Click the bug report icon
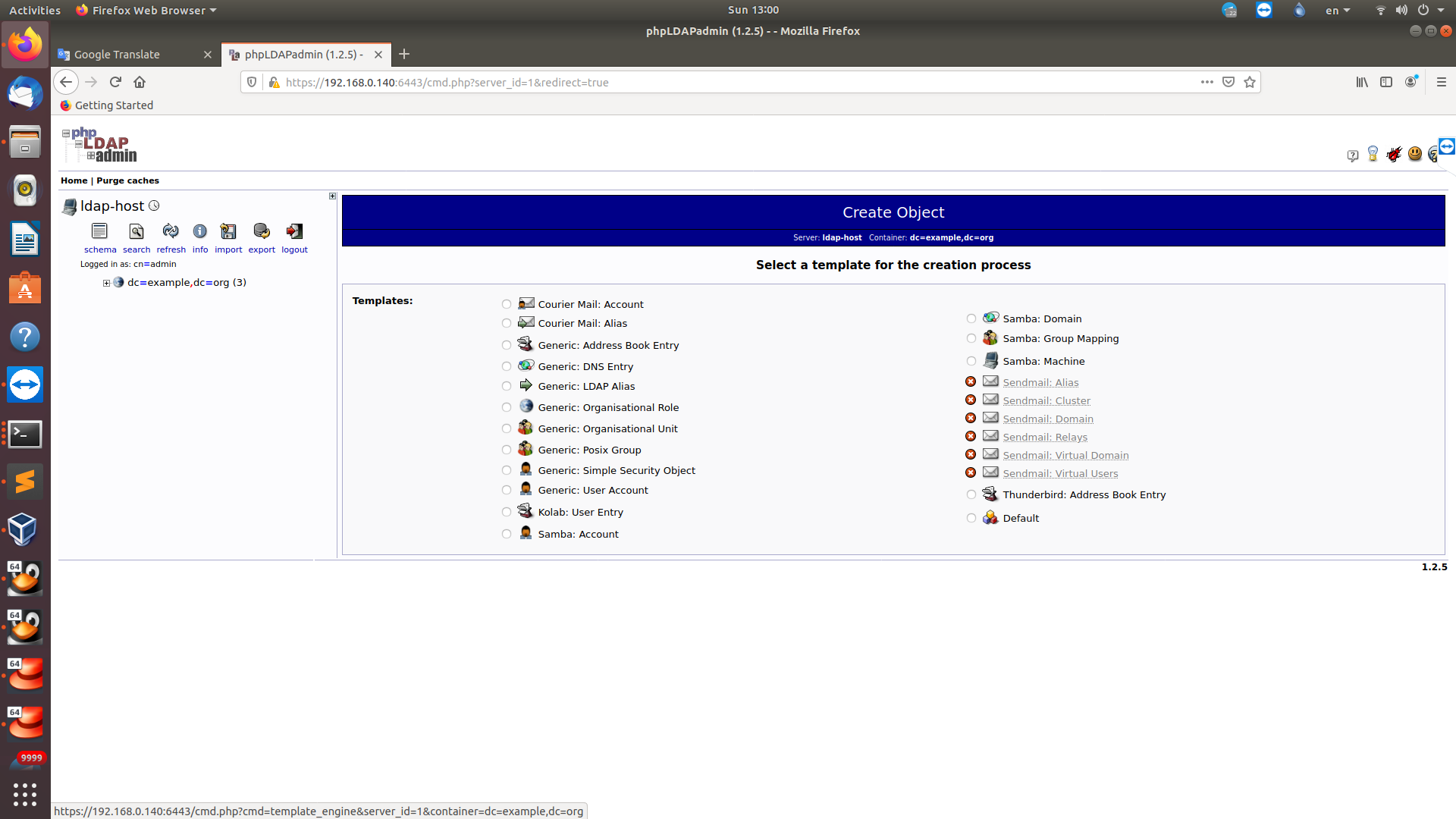Viewport: 1456px width, 819px height. pyautogui.click(x=1394, y=155)
